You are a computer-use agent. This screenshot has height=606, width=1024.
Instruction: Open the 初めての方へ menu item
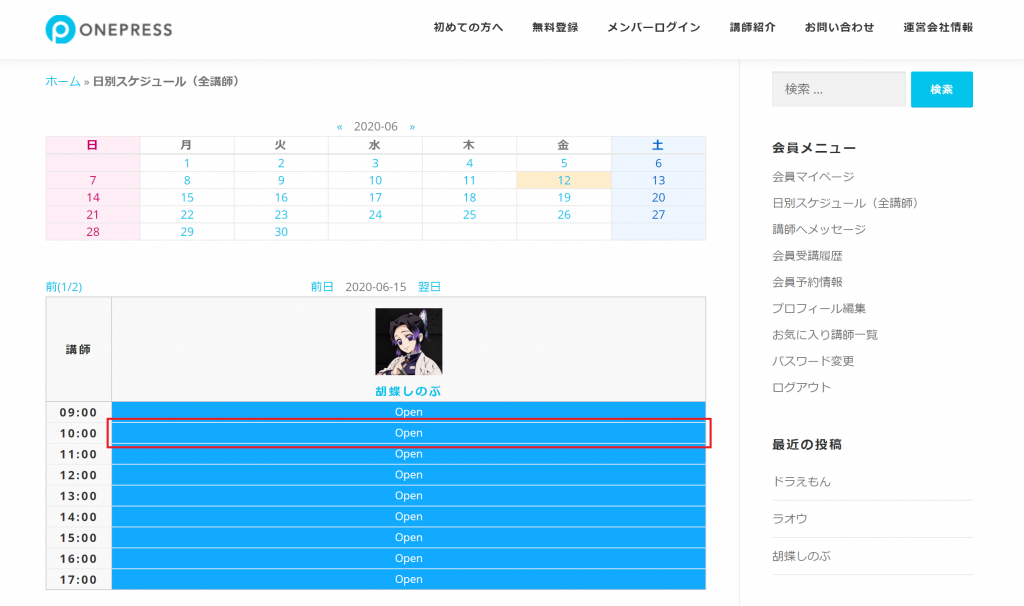click(468, 27)
